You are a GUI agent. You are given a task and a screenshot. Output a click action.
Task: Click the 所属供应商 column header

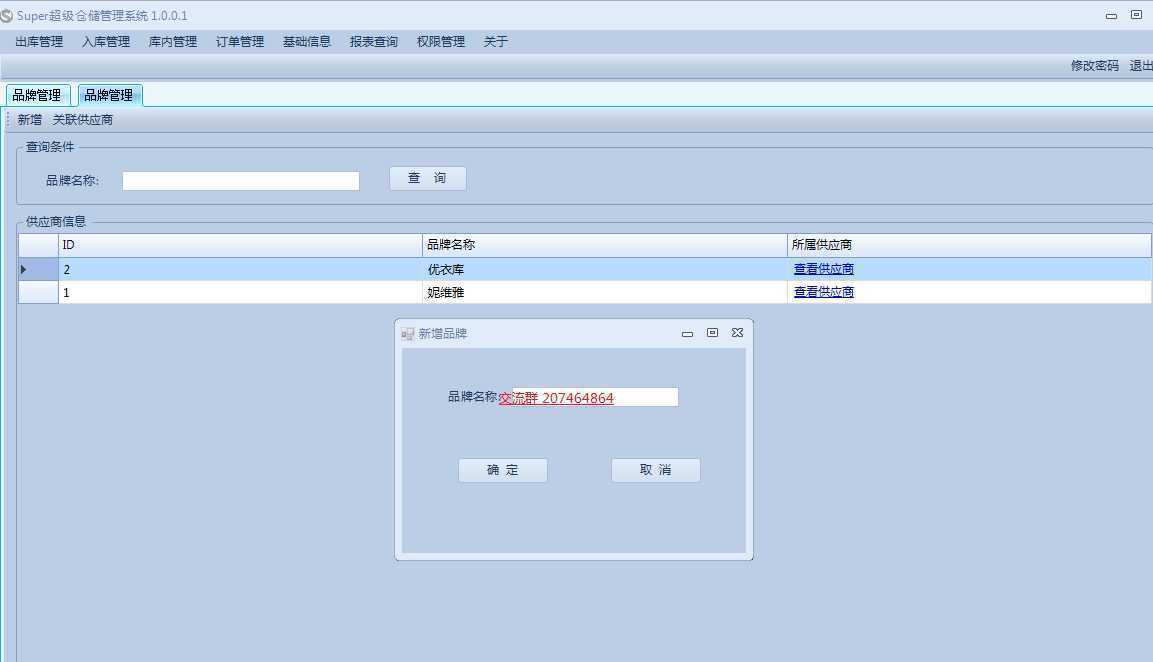[x=969, y=245]
